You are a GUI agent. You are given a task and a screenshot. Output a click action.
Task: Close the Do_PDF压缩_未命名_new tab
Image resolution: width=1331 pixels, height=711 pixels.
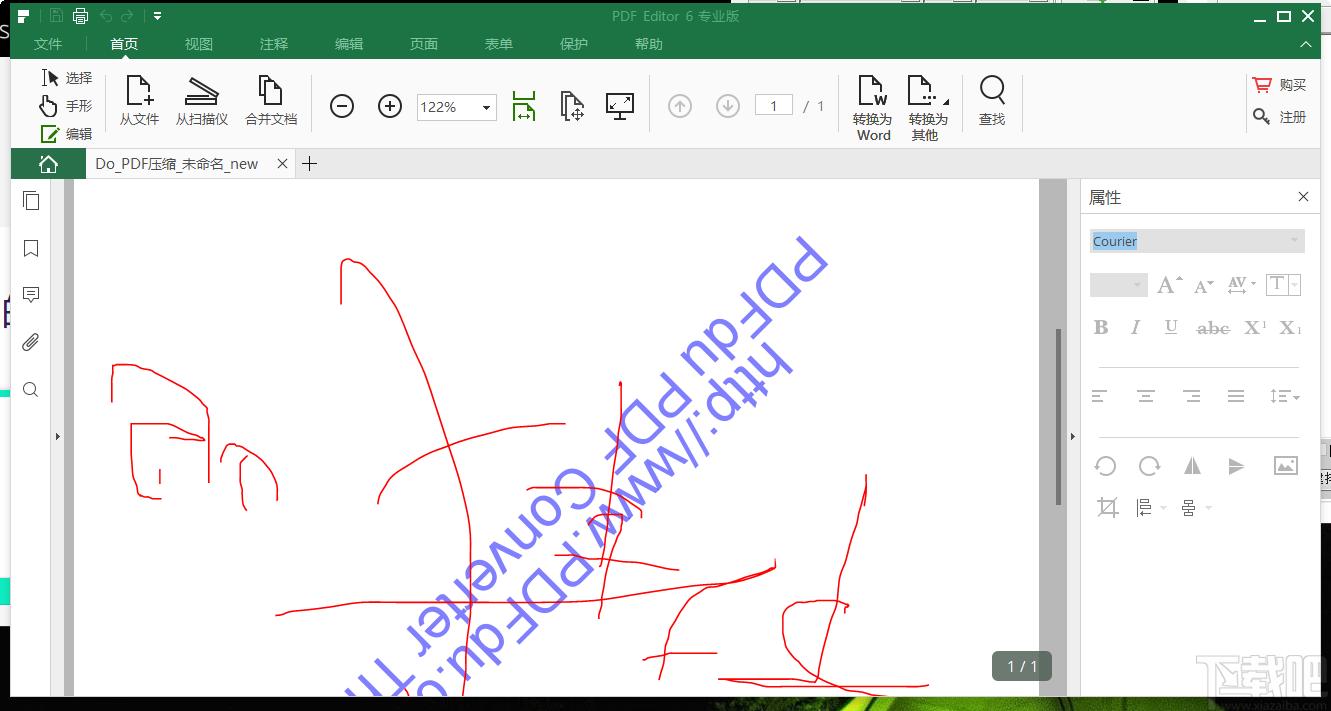282,164
